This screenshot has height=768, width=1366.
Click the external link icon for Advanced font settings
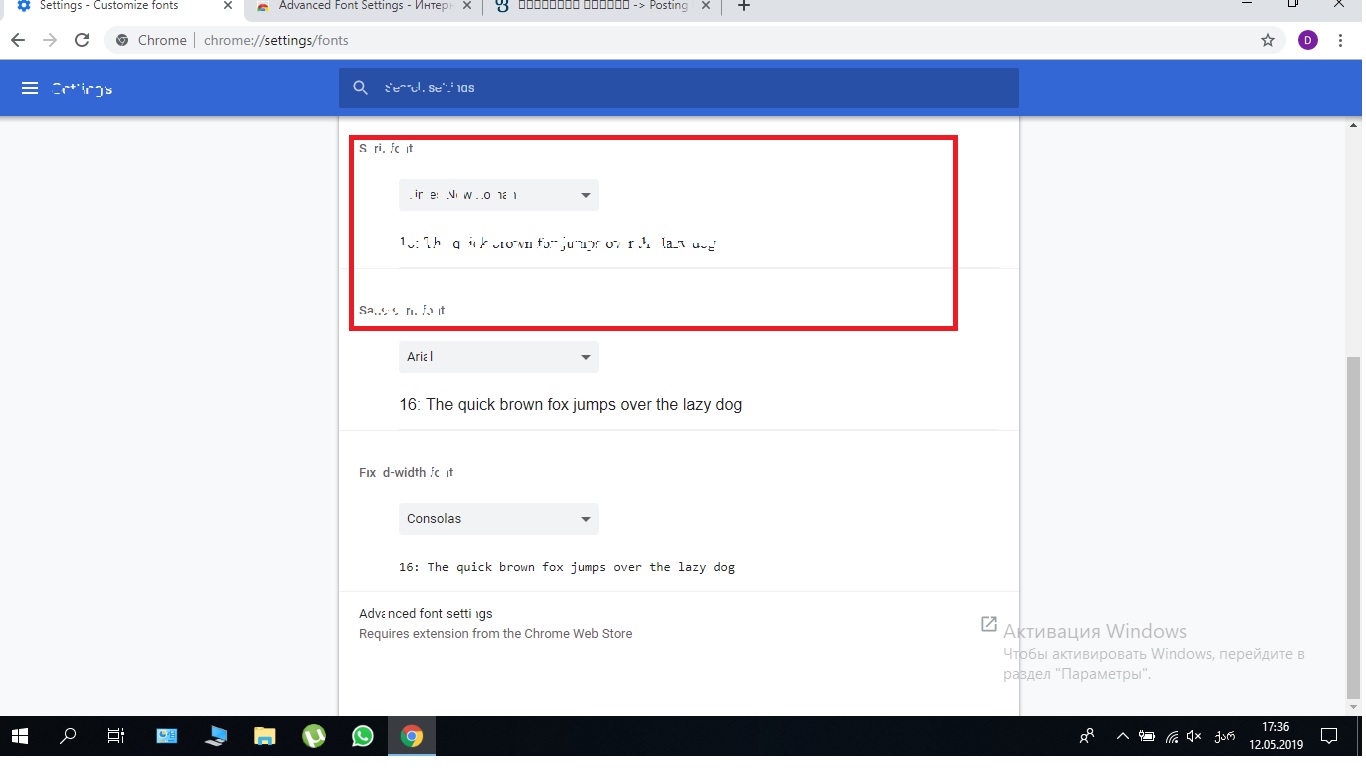[x=988, y=624]
